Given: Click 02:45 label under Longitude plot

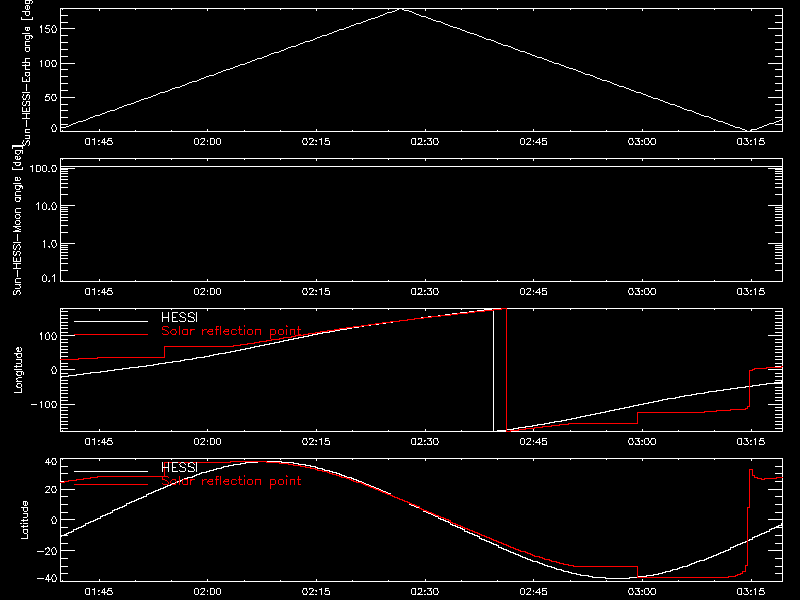Looking at the screenshot, I should [x=533, y=442].
